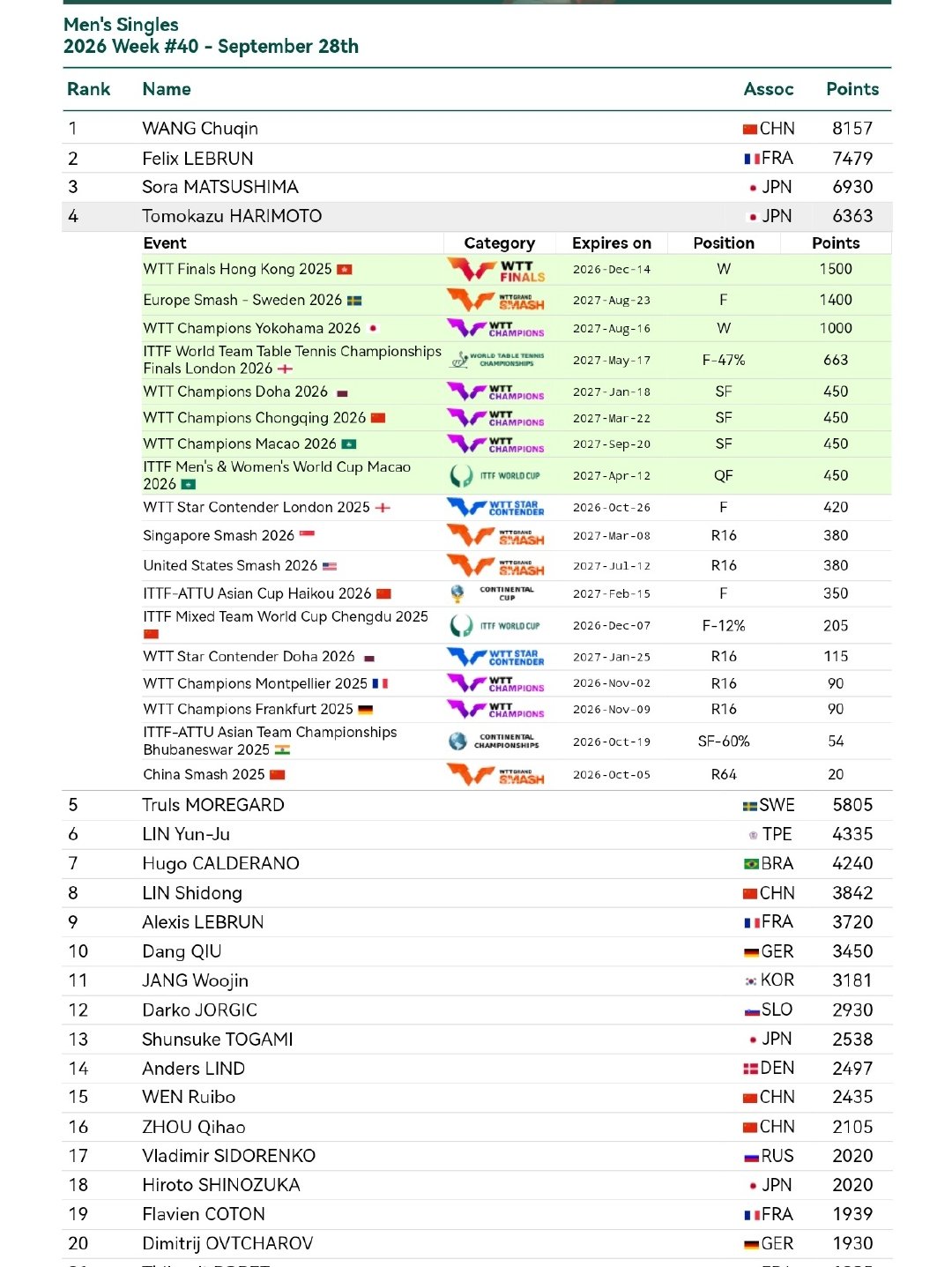
Task: Click Brazil flag next to Hugo CALDERANO
Action: 751,864
